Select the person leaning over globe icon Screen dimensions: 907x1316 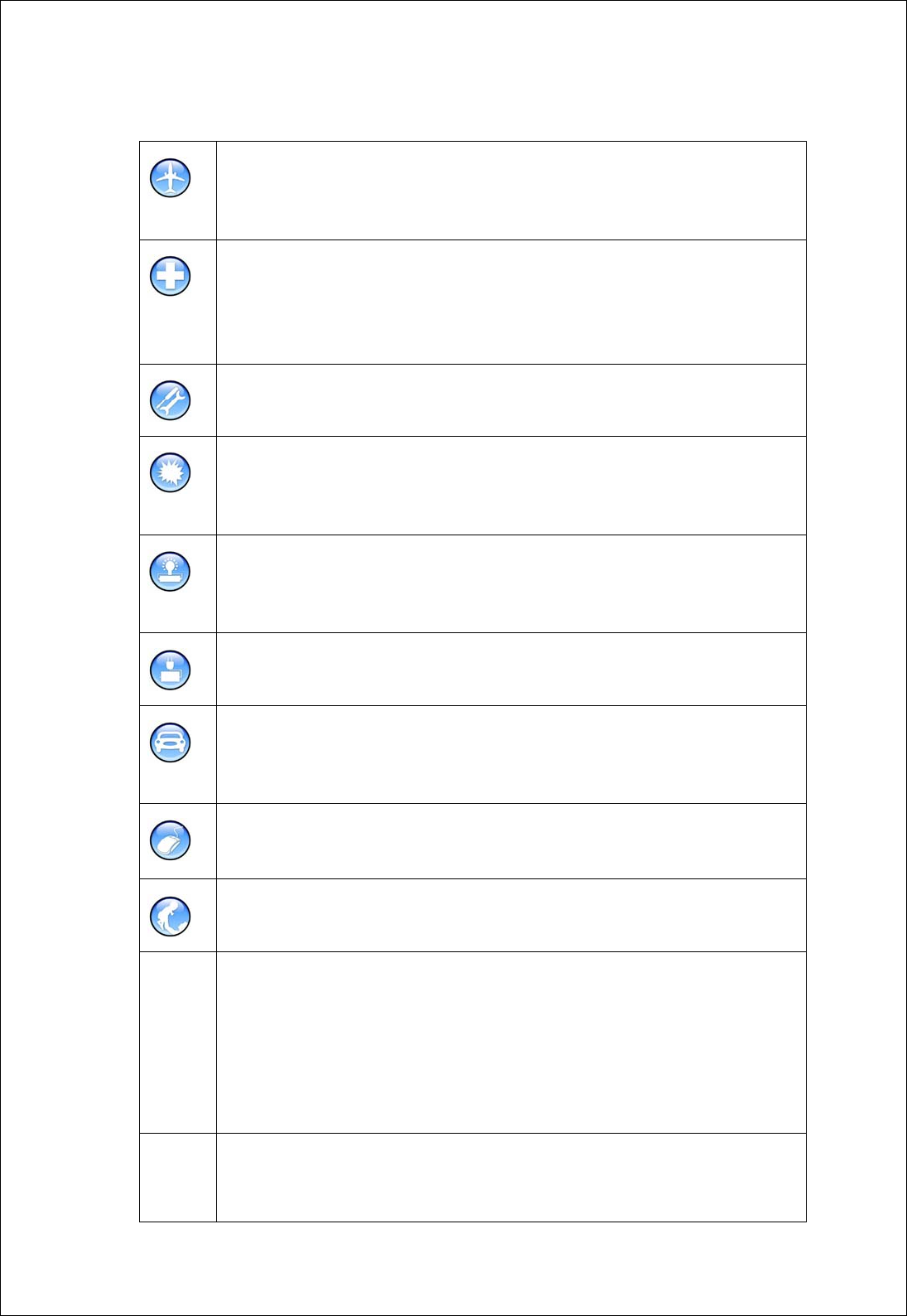pyautogui.click(x=171, y=916)
